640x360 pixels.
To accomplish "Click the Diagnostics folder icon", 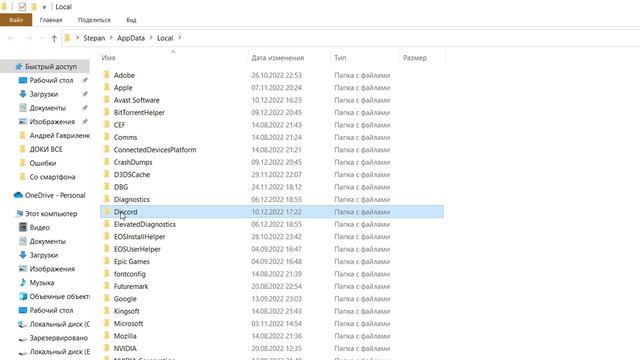I will 107,199.
